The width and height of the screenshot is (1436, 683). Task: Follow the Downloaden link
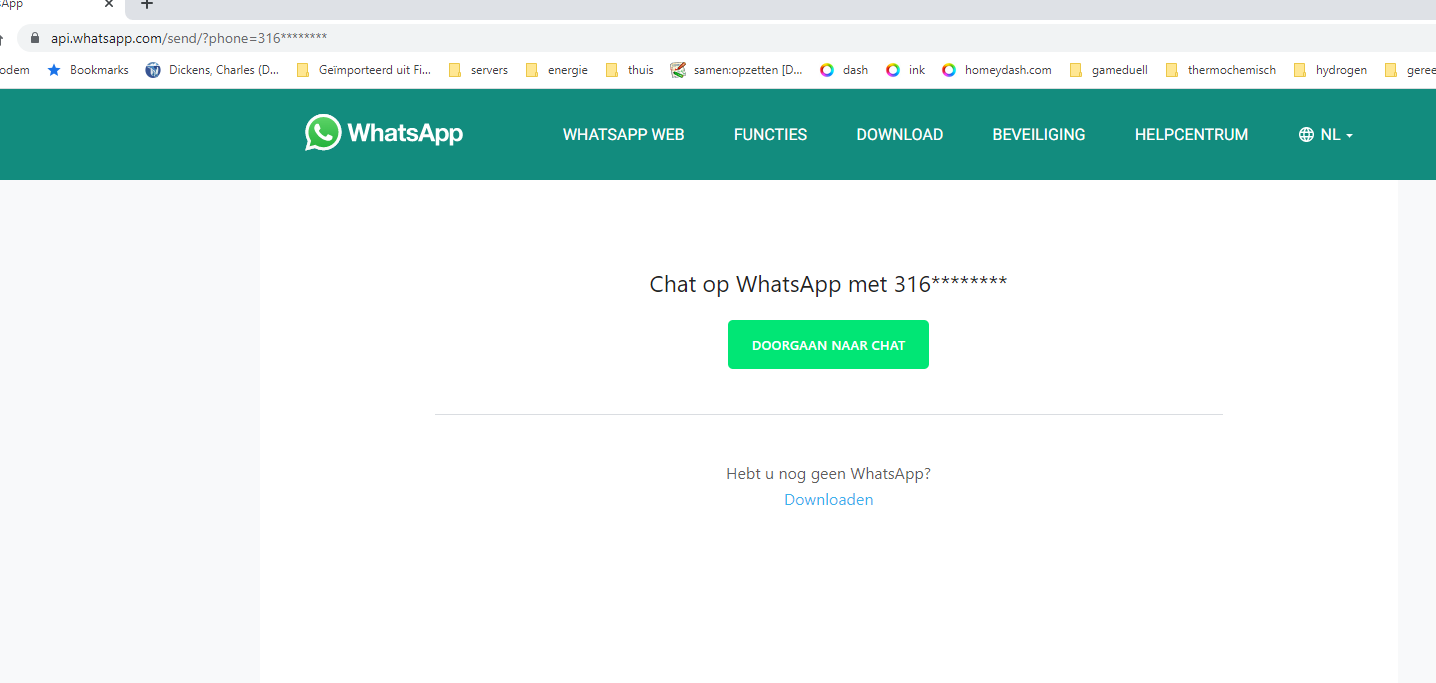(x=828, y=499)
